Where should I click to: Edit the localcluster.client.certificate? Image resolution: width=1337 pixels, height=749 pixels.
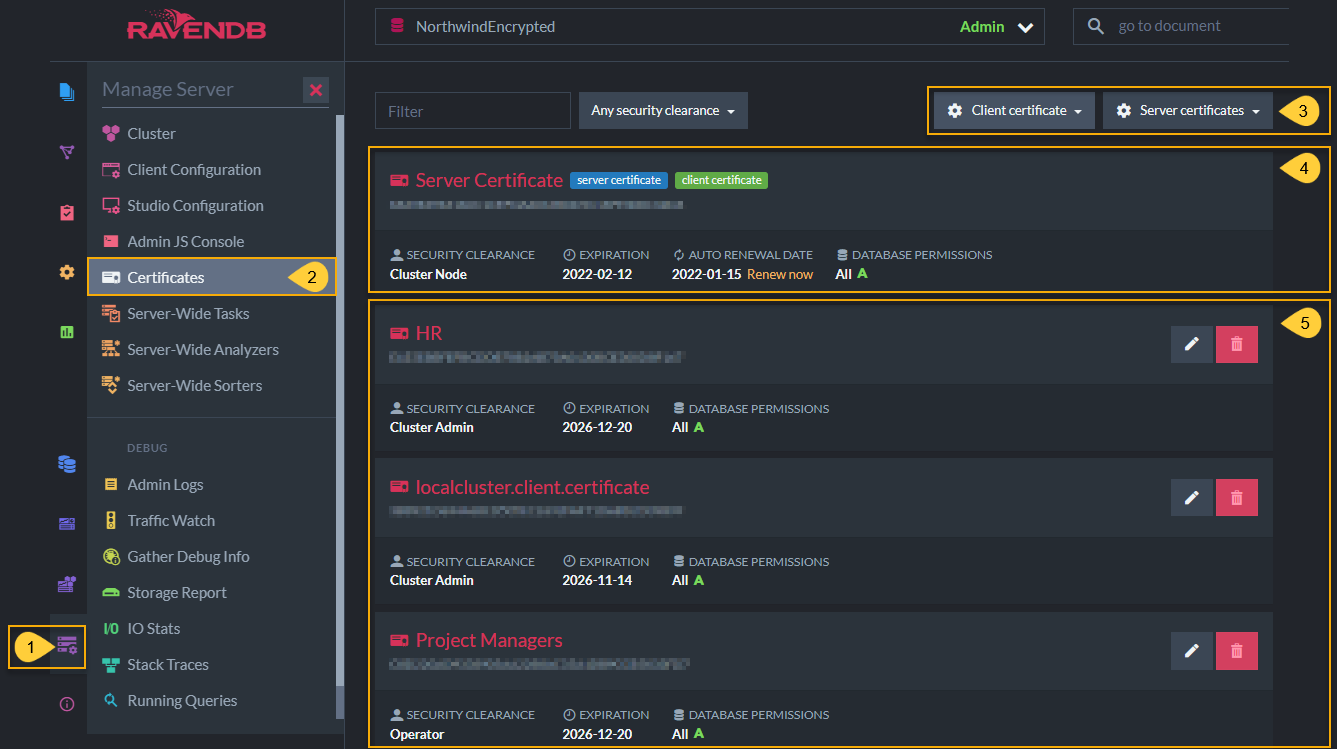click(x=1192, y=497)
